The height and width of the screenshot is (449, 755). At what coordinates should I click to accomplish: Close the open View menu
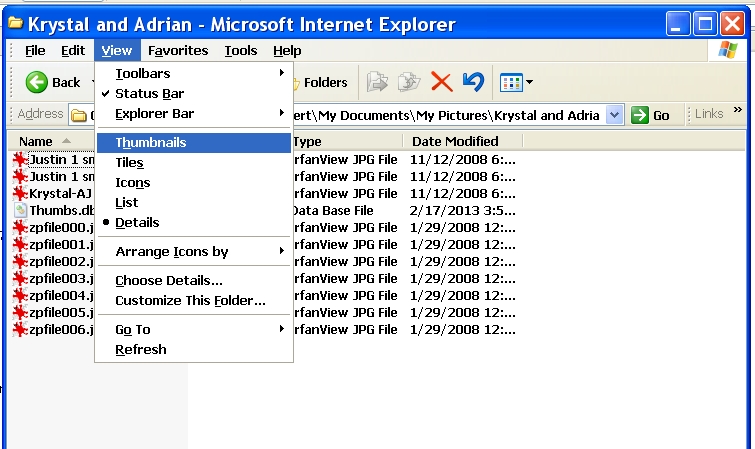(117, 51)
